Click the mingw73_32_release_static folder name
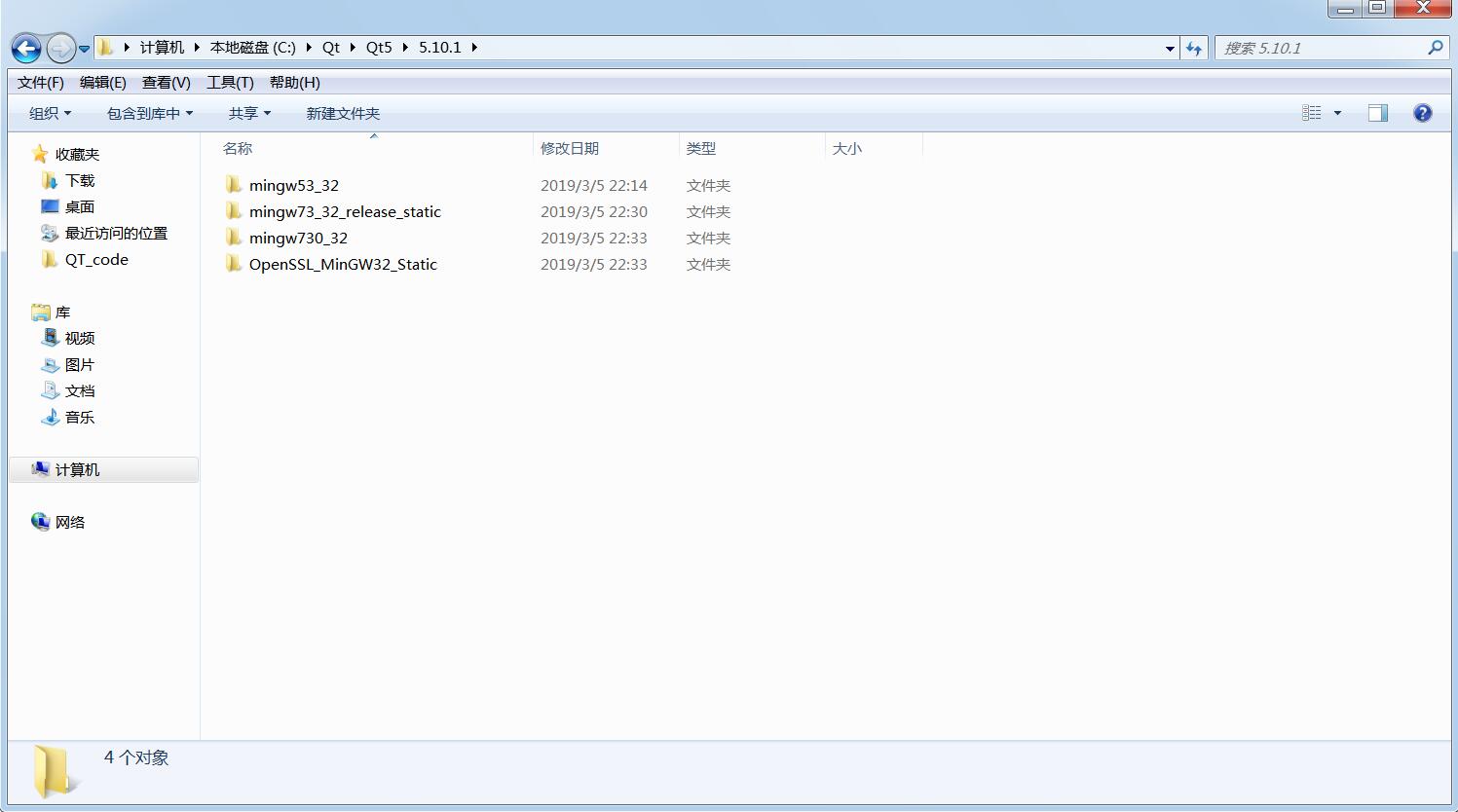The width and height of the screenshot is (1458, 812). pos(345,211)
